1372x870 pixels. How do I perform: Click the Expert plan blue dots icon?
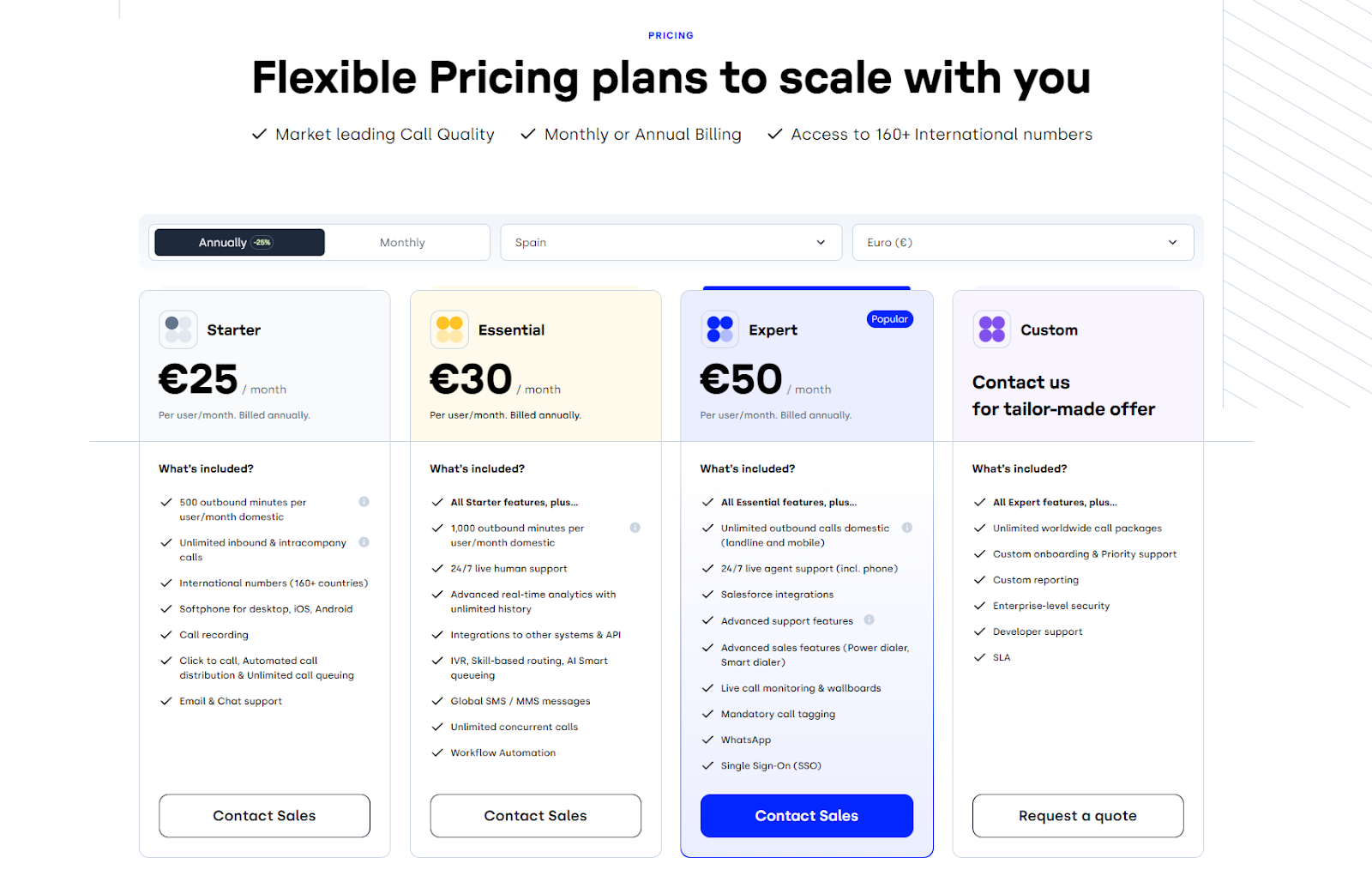click(x=719, y=329)
